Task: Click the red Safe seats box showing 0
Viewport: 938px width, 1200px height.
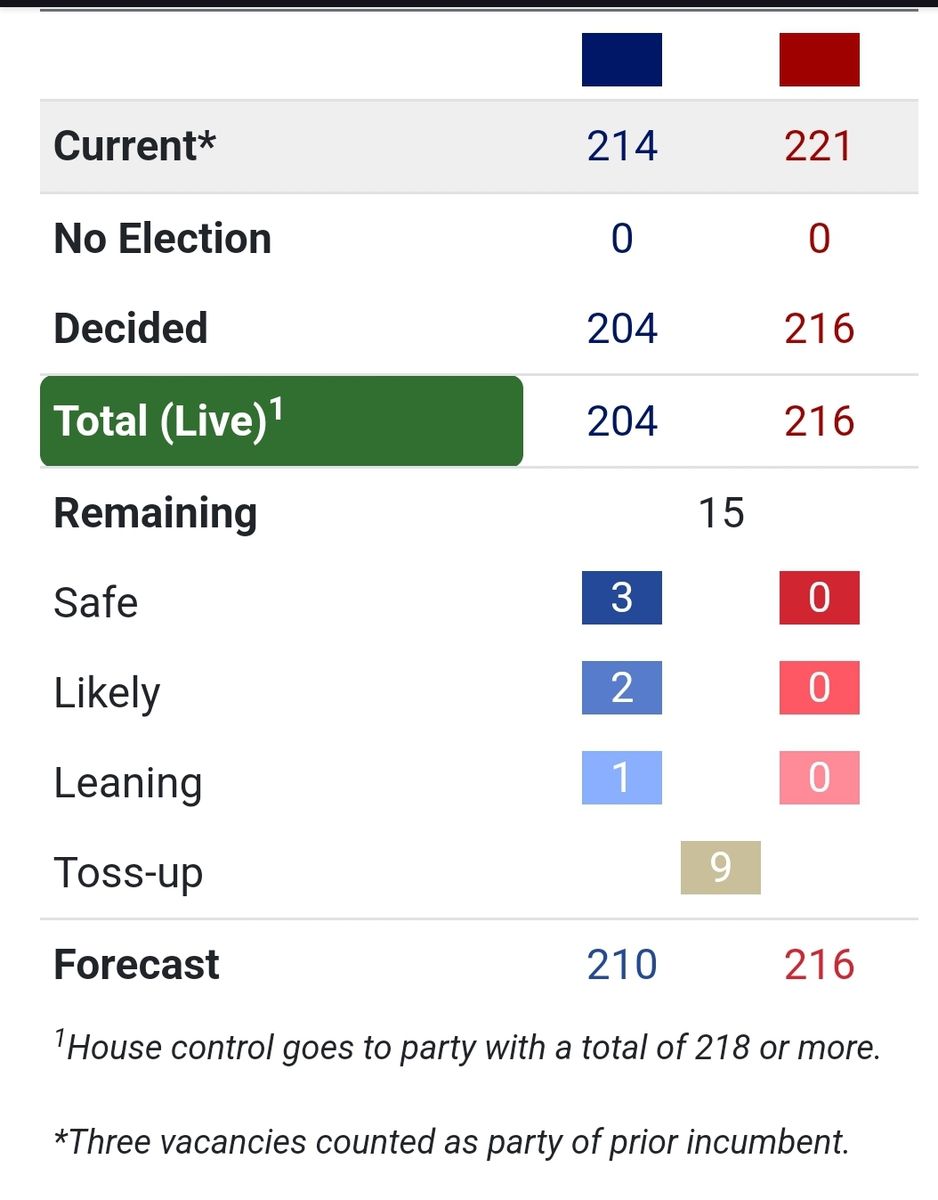Action: click(x=819, y=597)
